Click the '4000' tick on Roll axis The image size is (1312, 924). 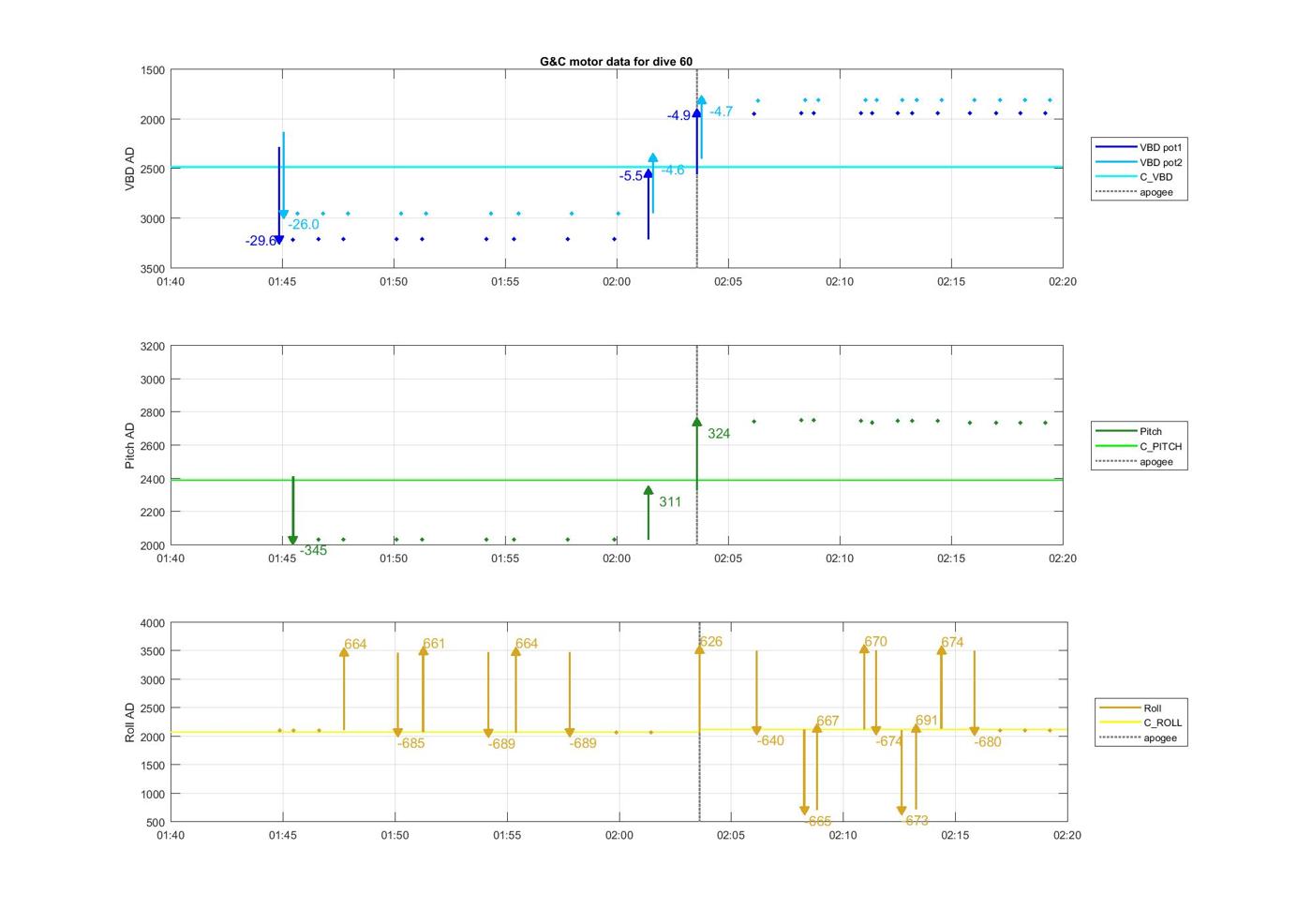(153, 623)
